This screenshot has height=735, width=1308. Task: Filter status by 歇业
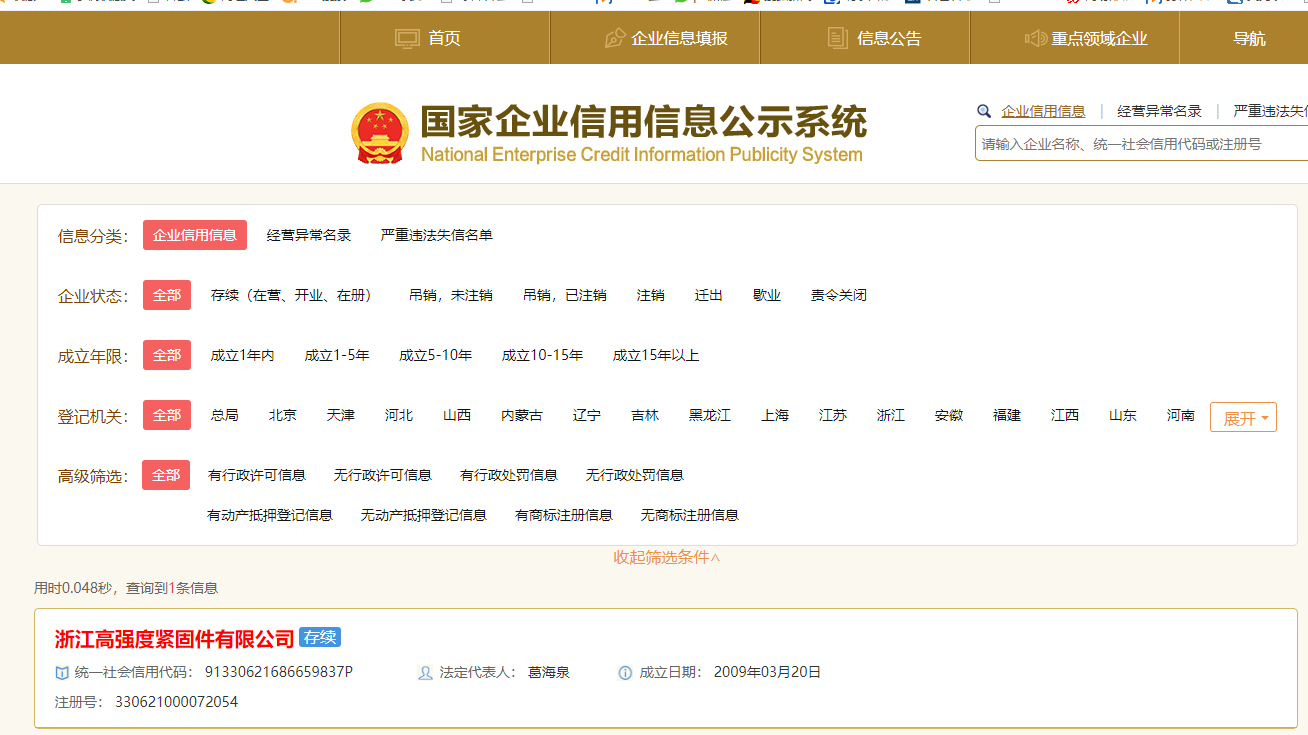[x=767, y=295]
